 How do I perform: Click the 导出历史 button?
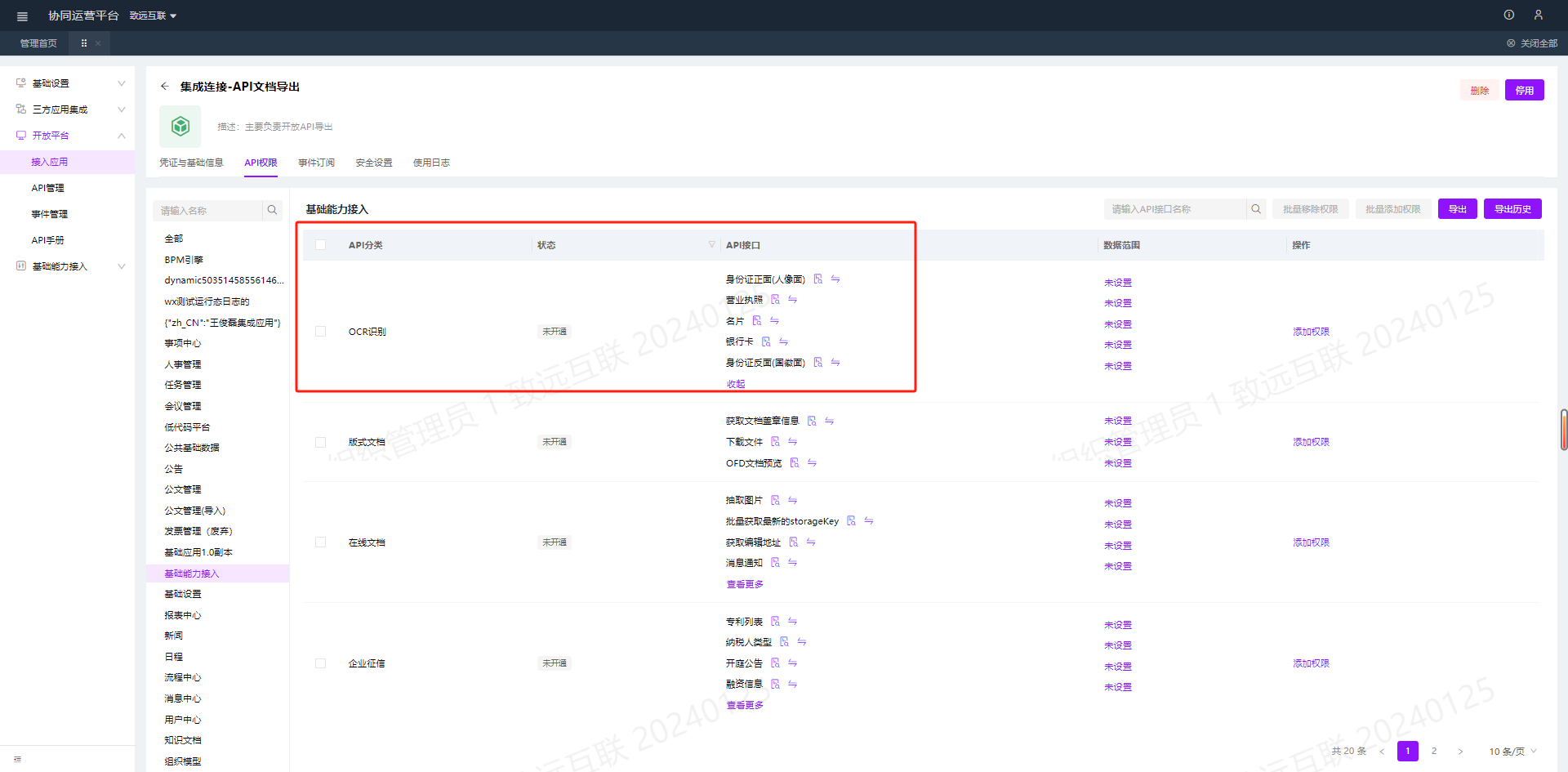pyautogui.click(x=1512, y=209)
